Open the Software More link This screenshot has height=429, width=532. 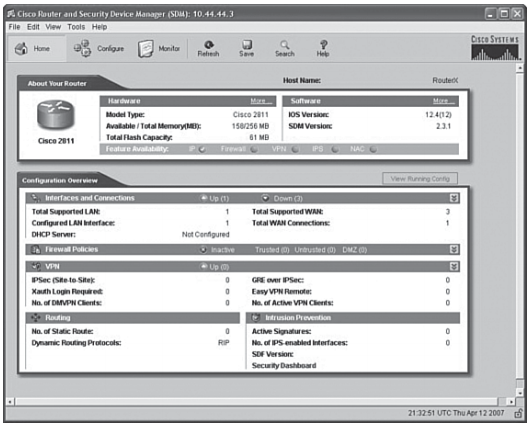(443, 101)
